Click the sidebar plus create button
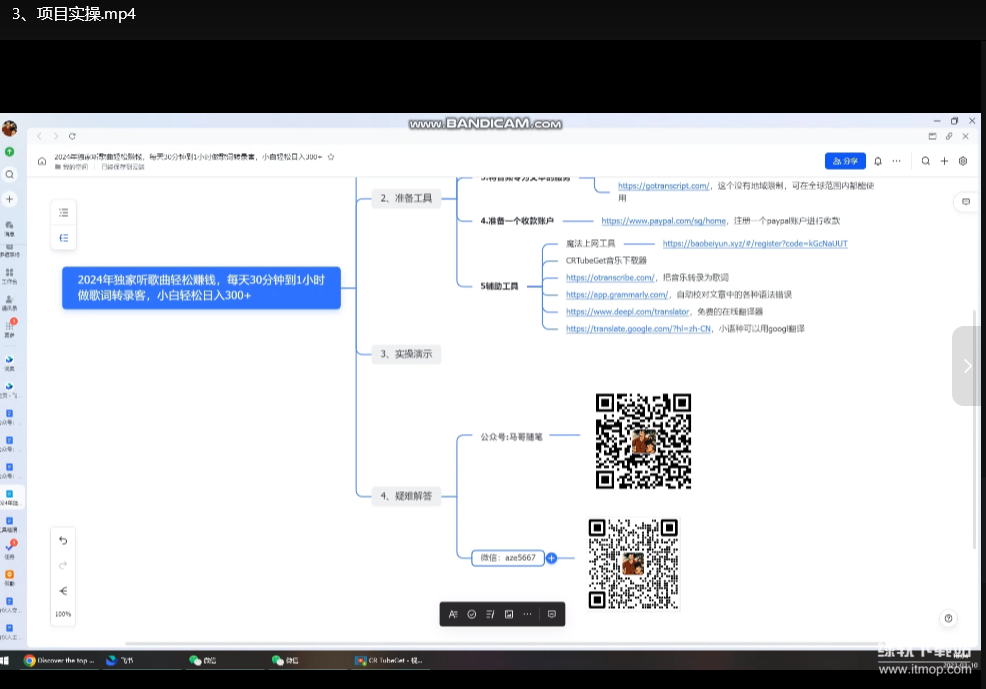 point(9,199)
